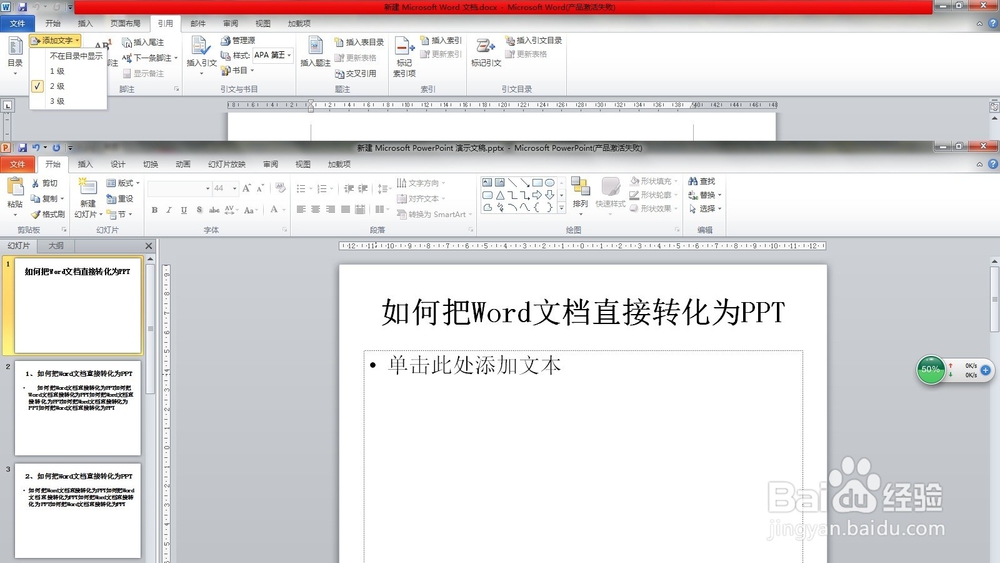Select the Text Box shape in gallery

pyautogui.click(x=487, y=183)
